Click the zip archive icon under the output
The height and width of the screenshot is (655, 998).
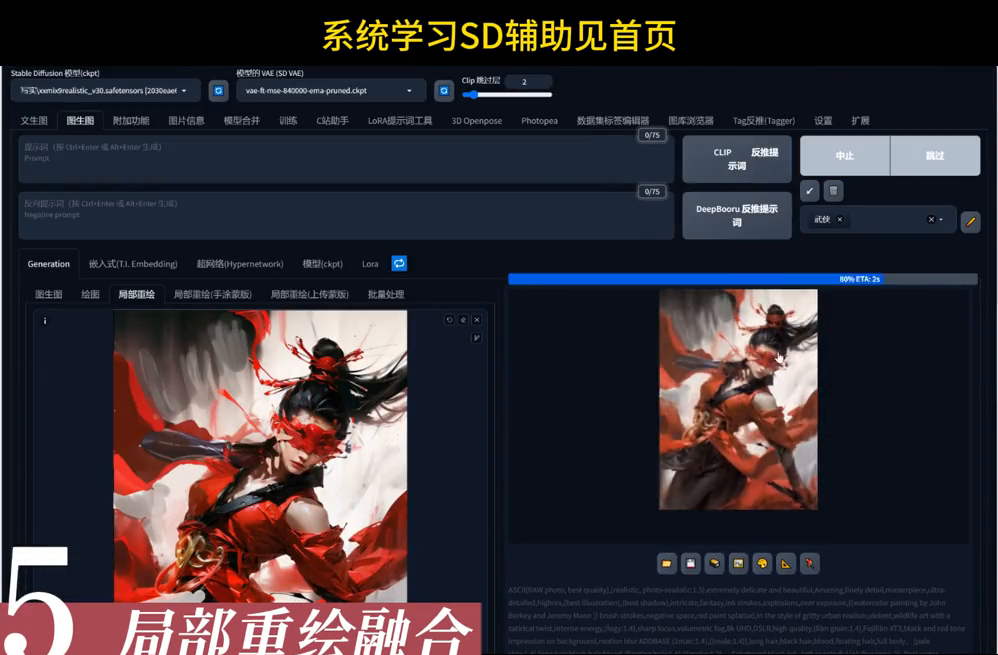coord(714,563)
